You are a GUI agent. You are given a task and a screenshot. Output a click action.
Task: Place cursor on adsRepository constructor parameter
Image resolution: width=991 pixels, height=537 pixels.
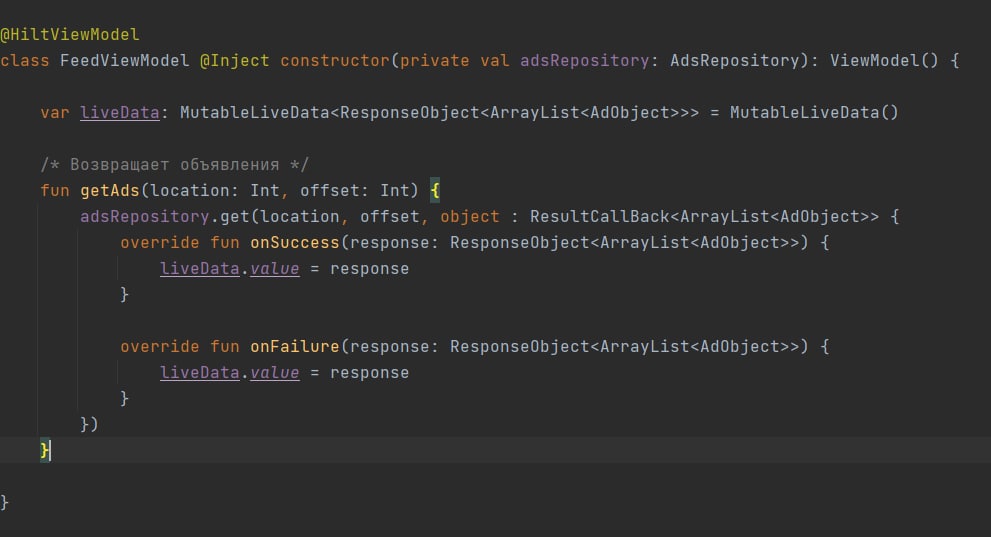pos(585,61)
